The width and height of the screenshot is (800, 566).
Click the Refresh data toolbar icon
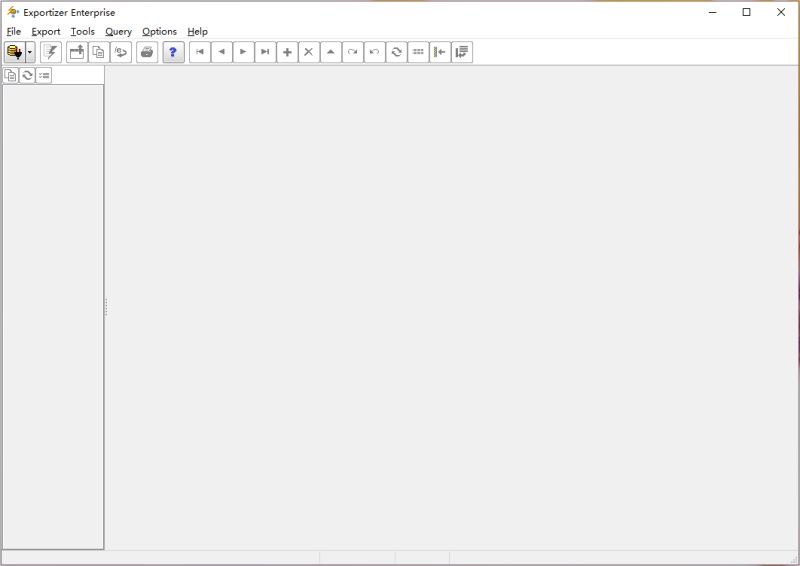[x=396, y=52]
